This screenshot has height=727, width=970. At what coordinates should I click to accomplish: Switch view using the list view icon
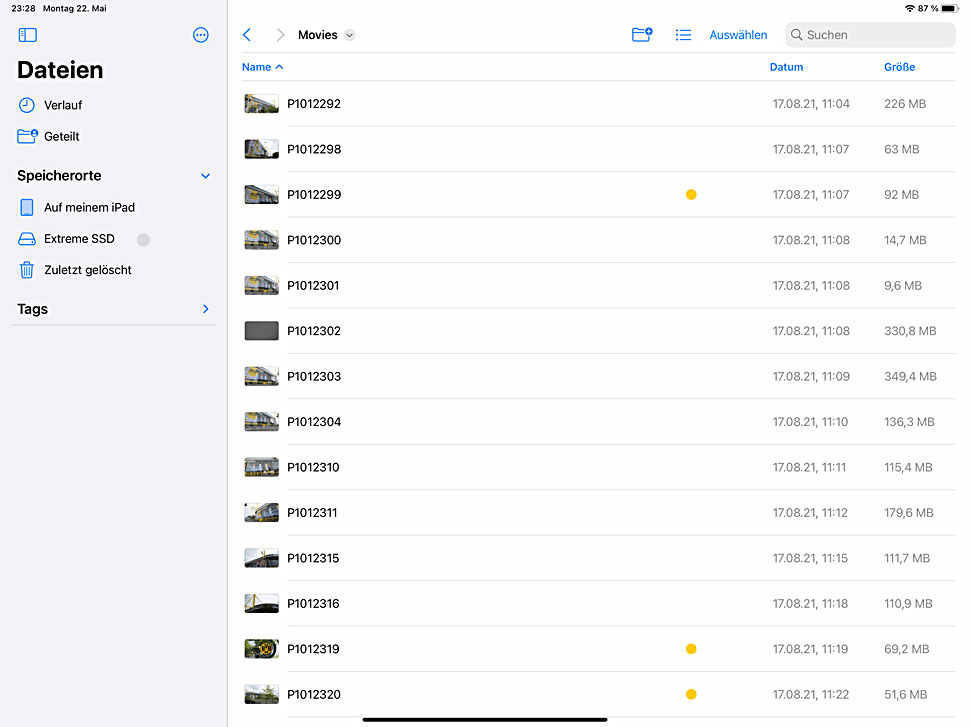[x=683, y=35]
